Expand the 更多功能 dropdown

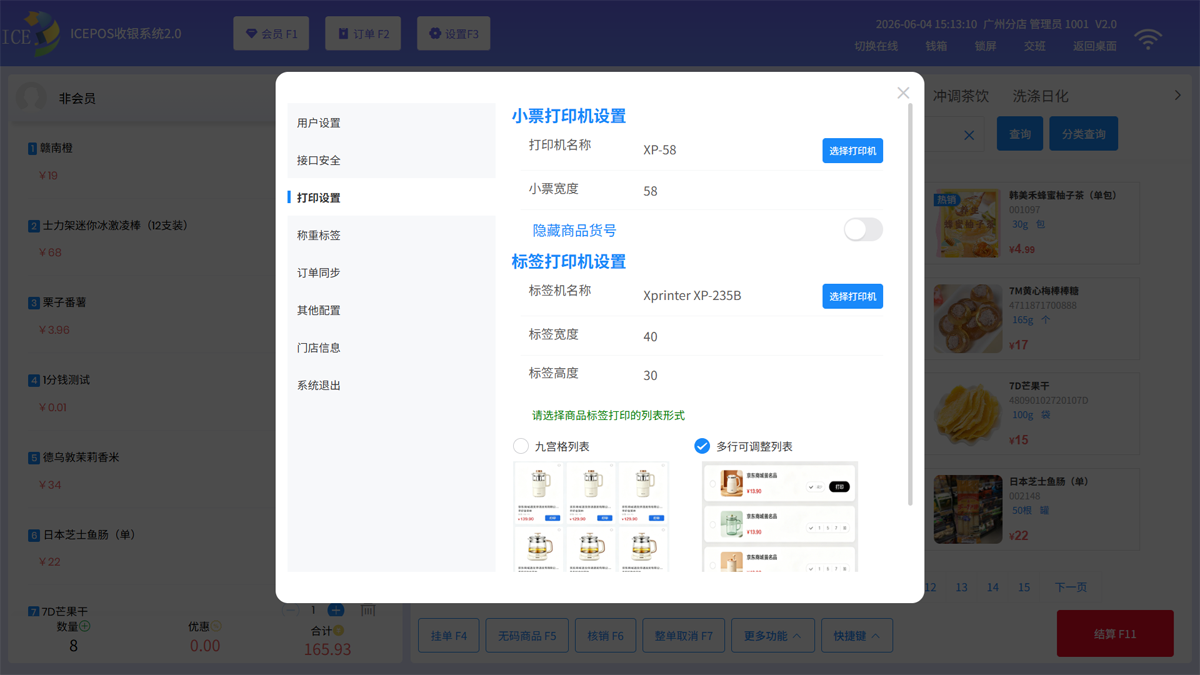click(x=772, y=636)
